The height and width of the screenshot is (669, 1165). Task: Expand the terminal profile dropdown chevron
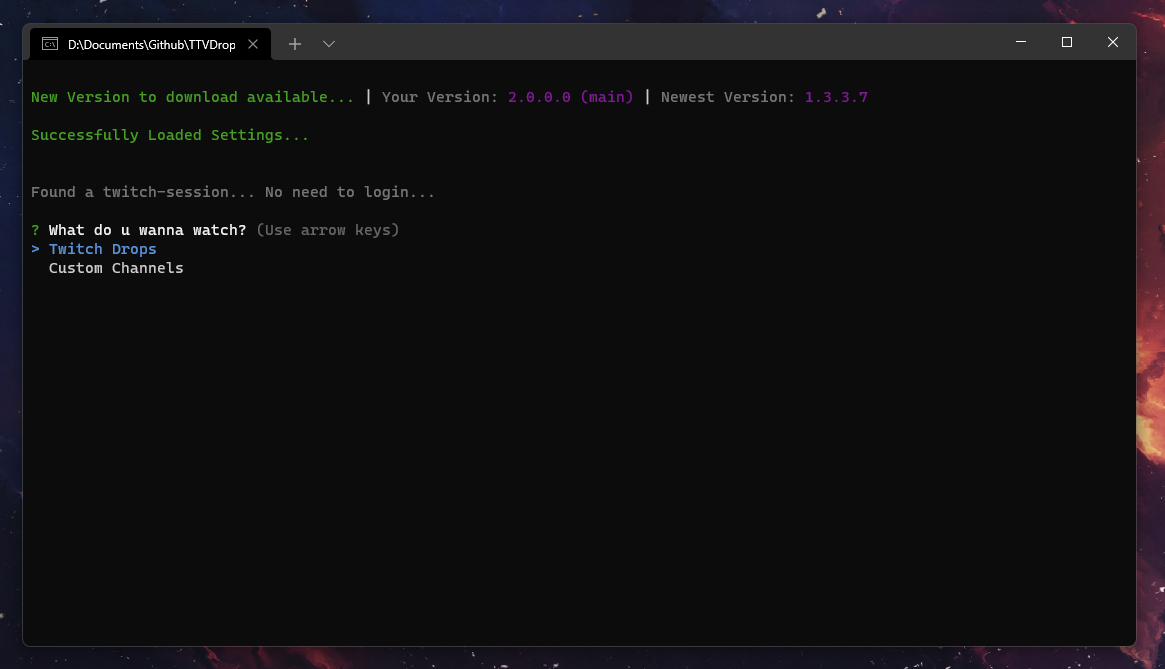329,44
